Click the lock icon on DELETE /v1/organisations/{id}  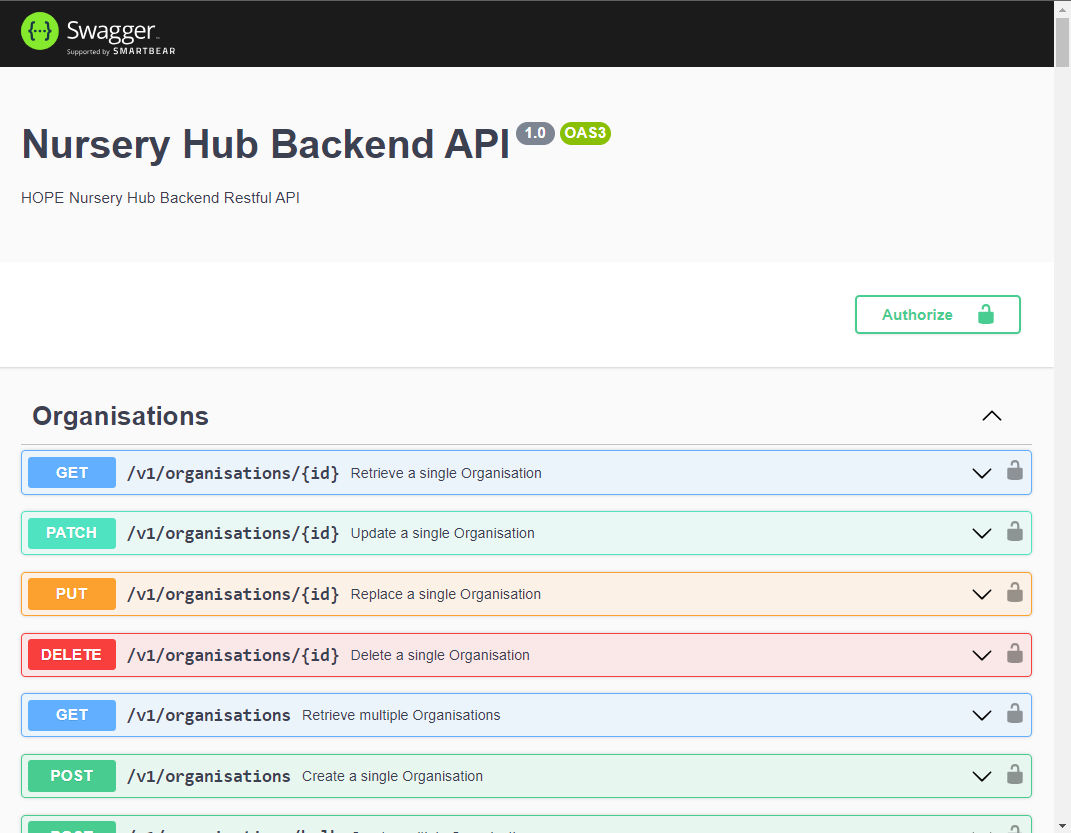point(1015,654)
